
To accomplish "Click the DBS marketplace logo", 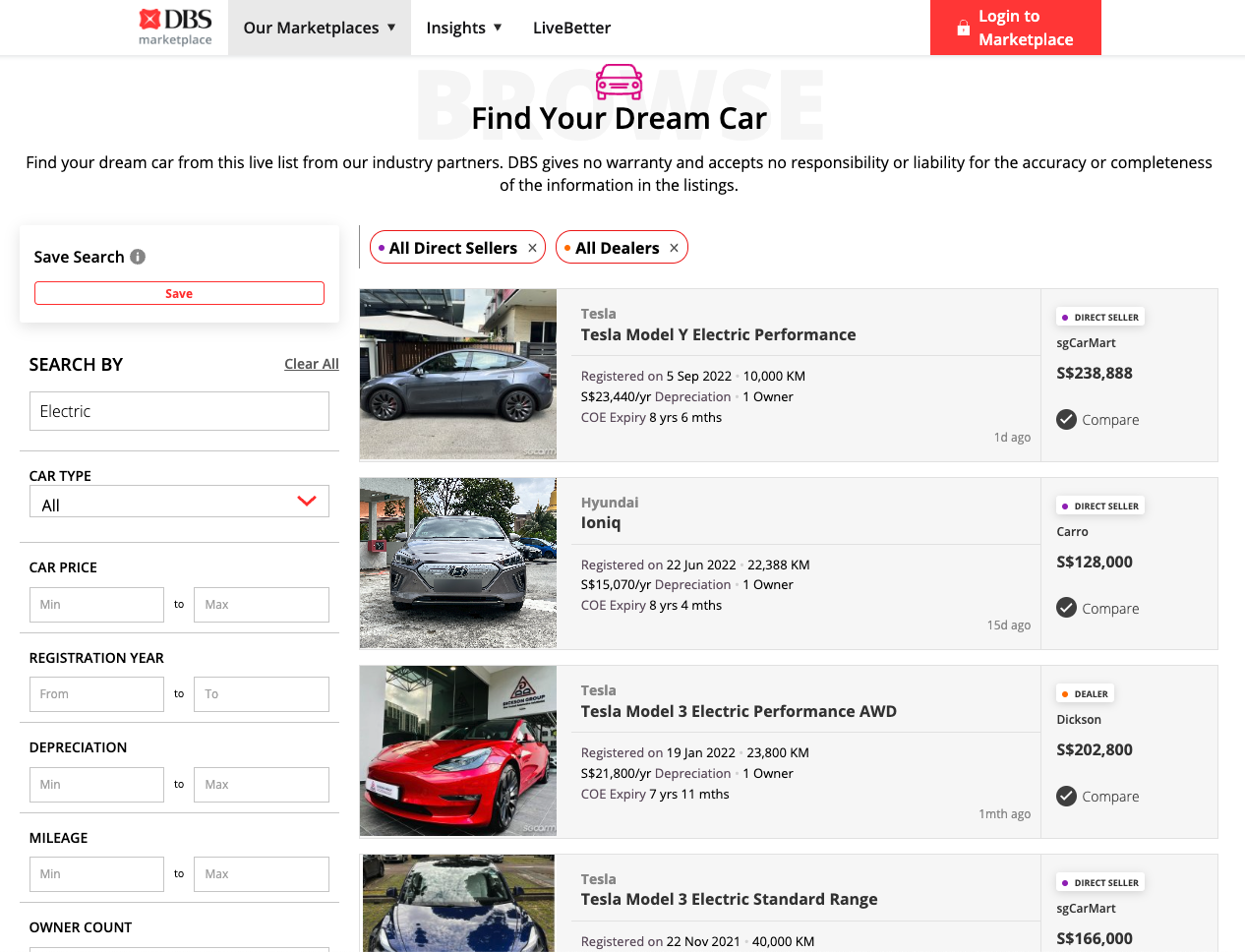I will click(175, 27).
